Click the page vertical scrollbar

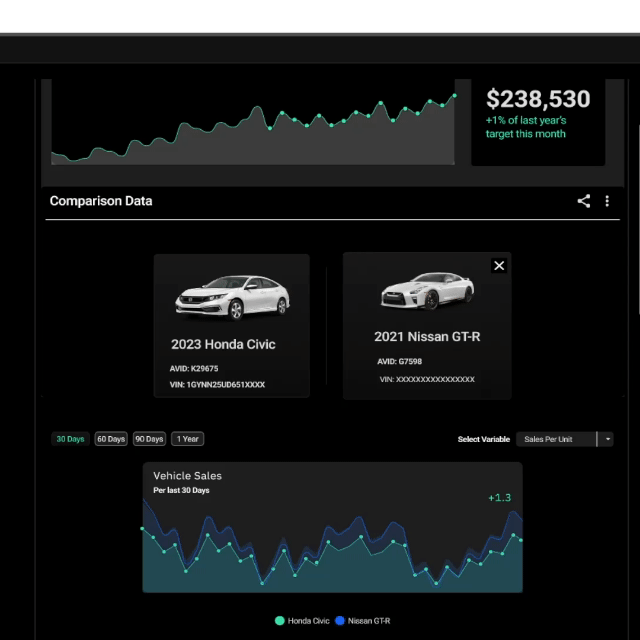[x=638, y=220]
